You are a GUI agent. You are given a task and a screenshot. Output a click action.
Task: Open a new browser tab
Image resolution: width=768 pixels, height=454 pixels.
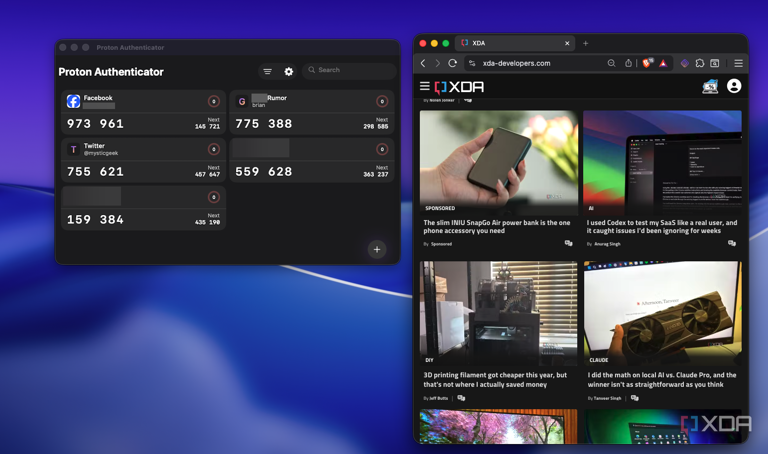pyautogui.click(x=585, y=43)
